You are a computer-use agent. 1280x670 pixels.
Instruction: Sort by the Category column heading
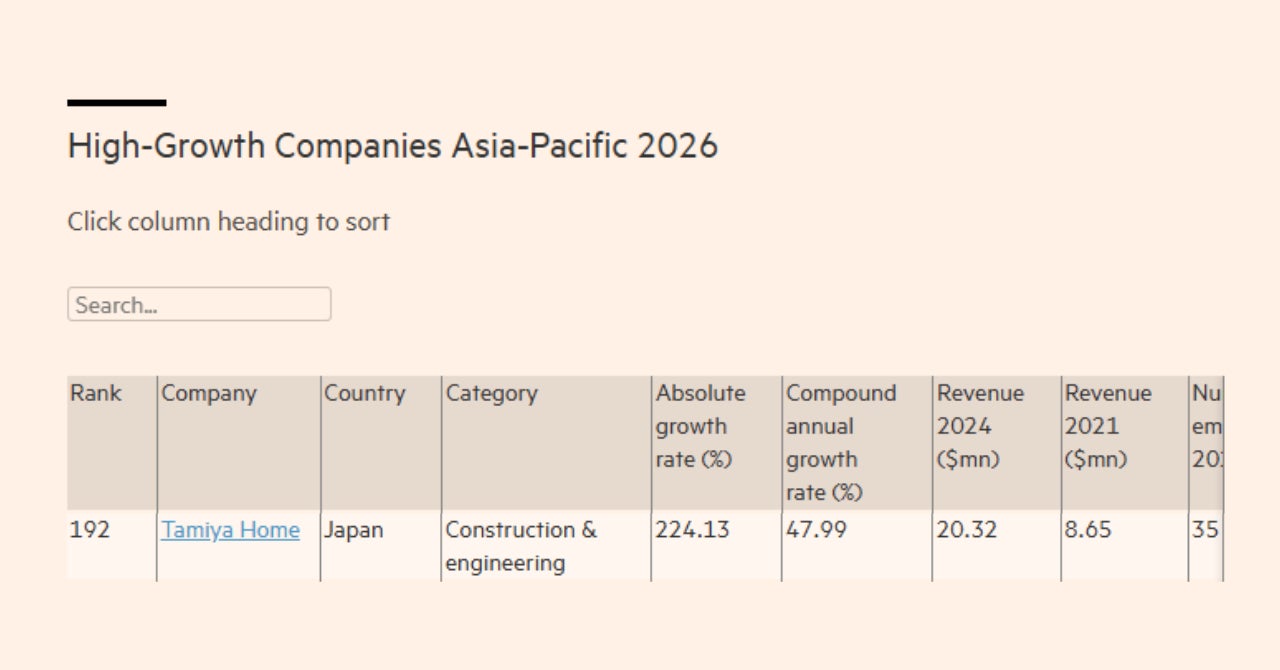492,394
